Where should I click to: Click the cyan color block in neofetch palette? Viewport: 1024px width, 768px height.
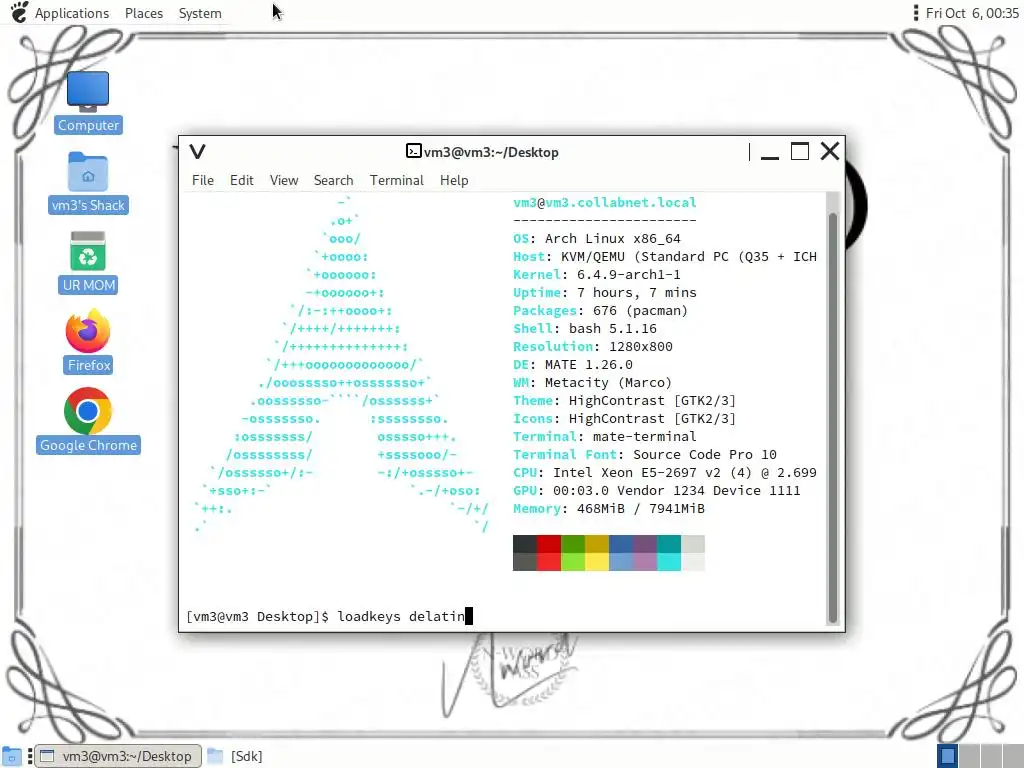click(x=669, y=552)
